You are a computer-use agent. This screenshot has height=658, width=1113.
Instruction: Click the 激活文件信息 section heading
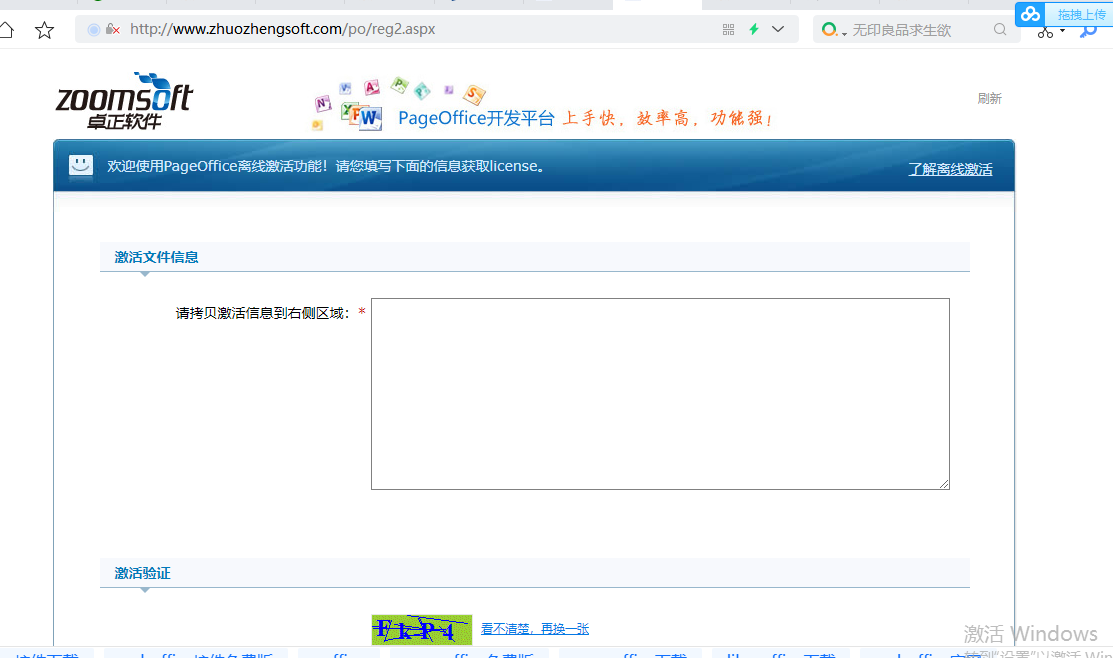[x=156, y=257]
